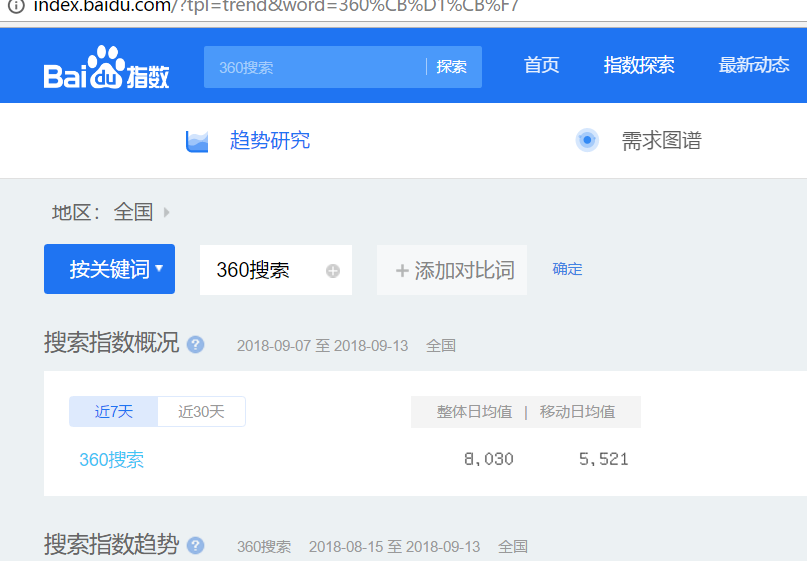The image size is (807, 561).
Task: Click the 360搜索 keyword link in table
Action: click(x=112, y=460)
